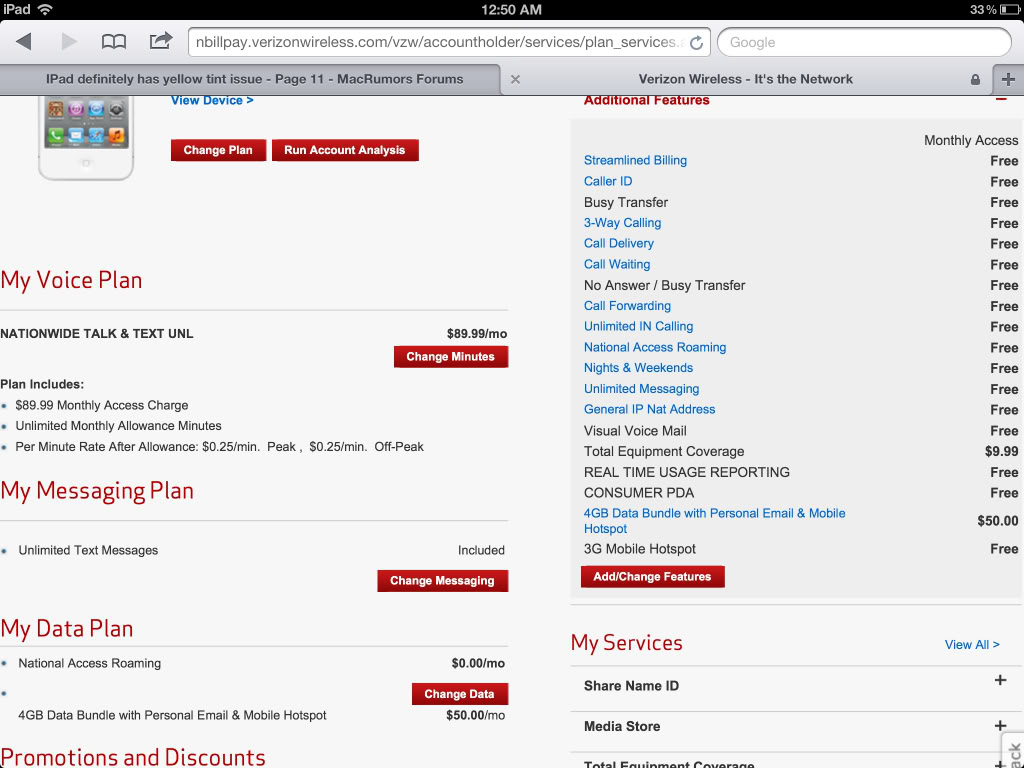This screenshot has height=768, width=1024.
Task: Select Verizon Wireless tab
Action: (745, 79)
